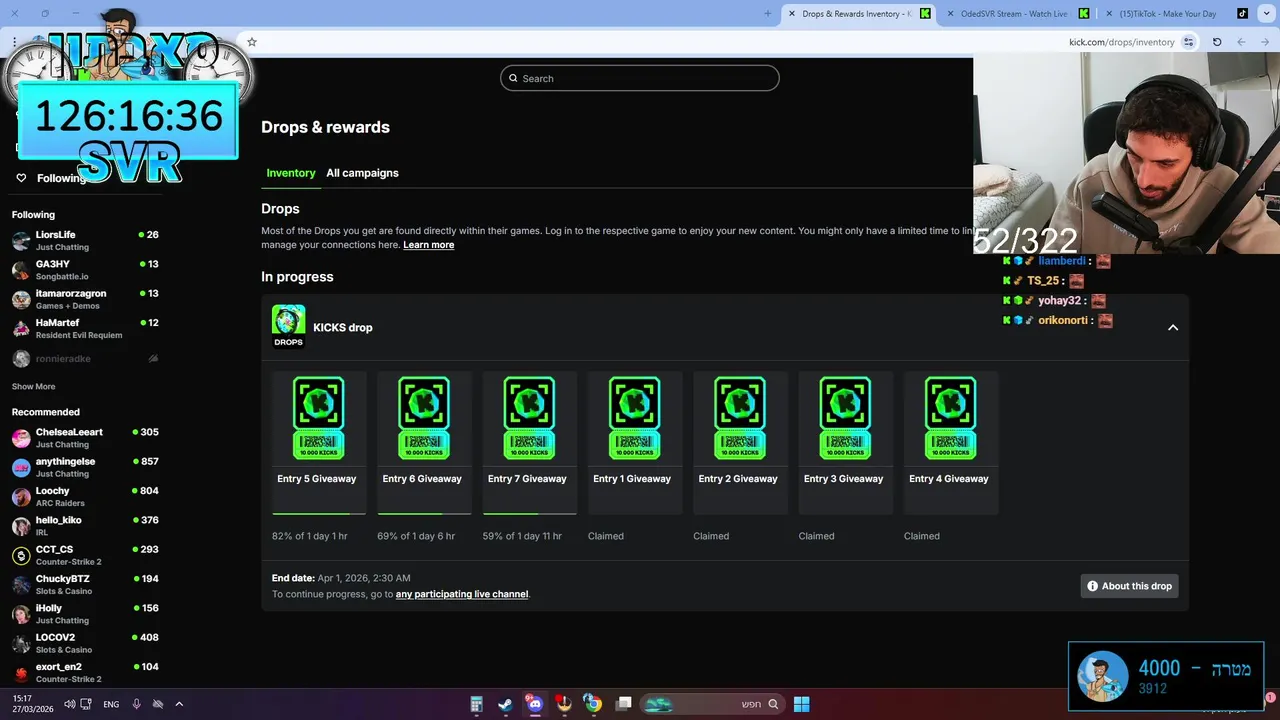Switch ENG input language indicator
The width and height of the screenshot is (1280, 720).
(111, 704)
